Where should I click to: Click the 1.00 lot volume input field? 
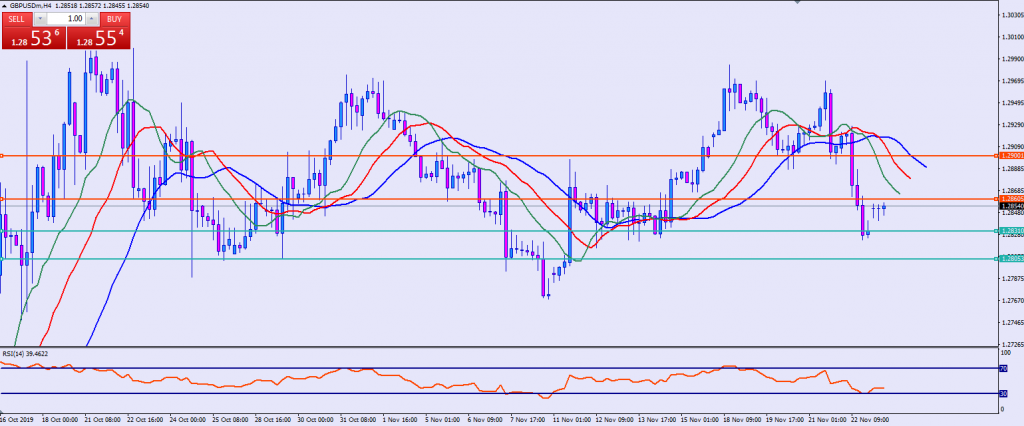pos(65,18)
